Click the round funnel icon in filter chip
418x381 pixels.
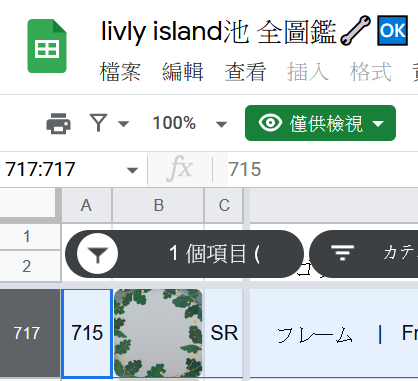pos(97,254)
